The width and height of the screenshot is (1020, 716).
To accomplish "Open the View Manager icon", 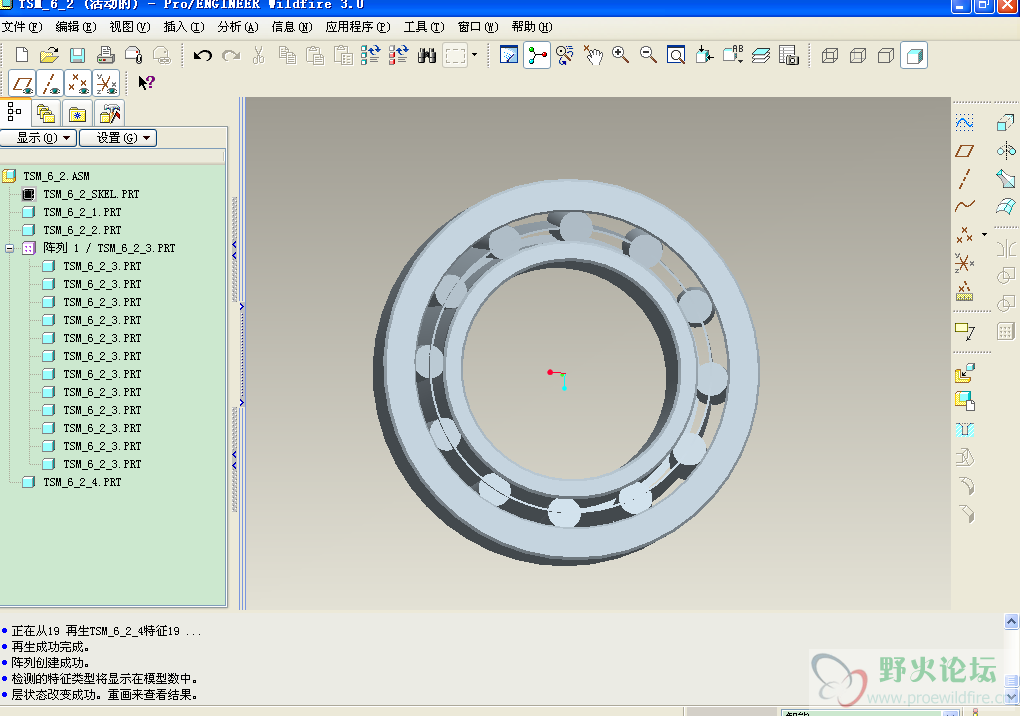I will [788, 55].
